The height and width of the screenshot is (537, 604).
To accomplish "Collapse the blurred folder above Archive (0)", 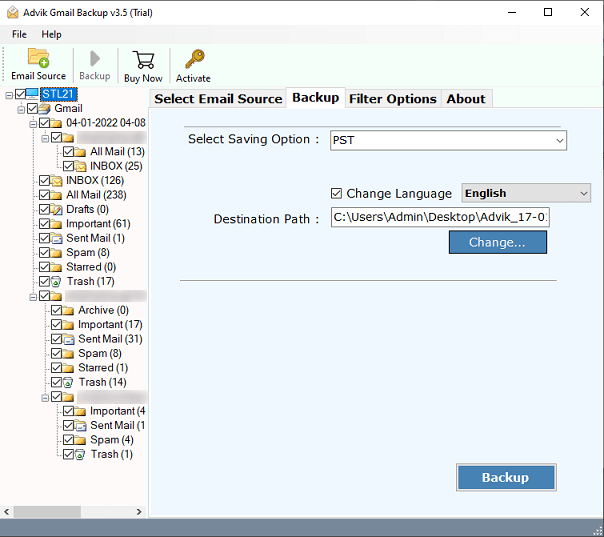I will click(33, 297).
